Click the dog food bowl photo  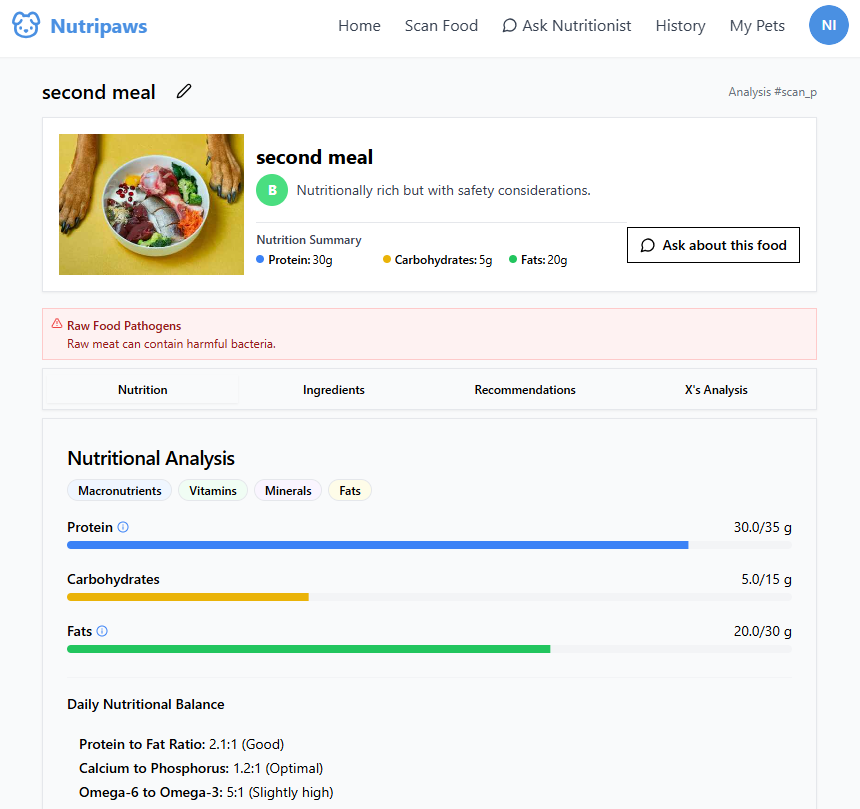(x=151, y=204)
